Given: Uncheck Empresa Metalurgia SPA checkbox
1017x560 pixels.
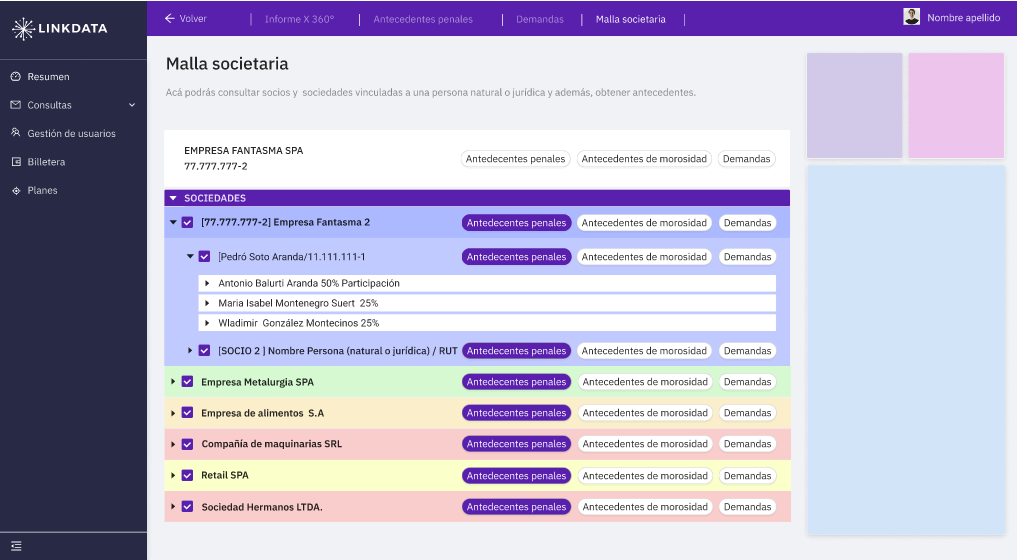Looking at the screenshot, I should click(x=187, y=382).
